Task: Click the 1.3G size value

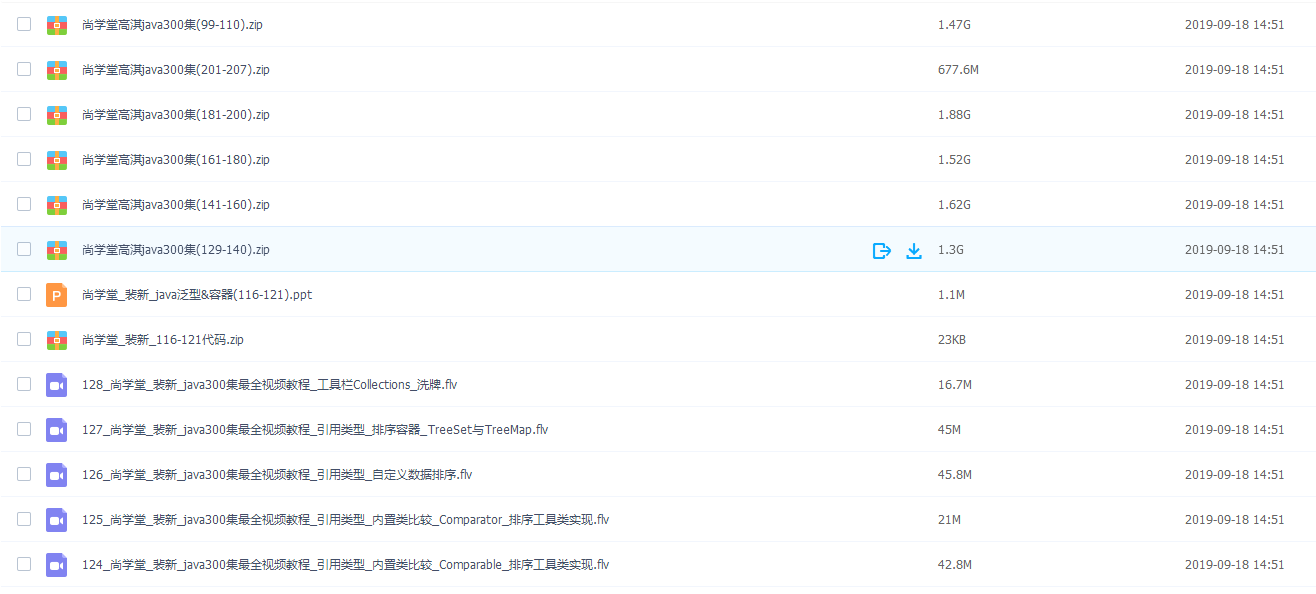Action: coord(951,250)
